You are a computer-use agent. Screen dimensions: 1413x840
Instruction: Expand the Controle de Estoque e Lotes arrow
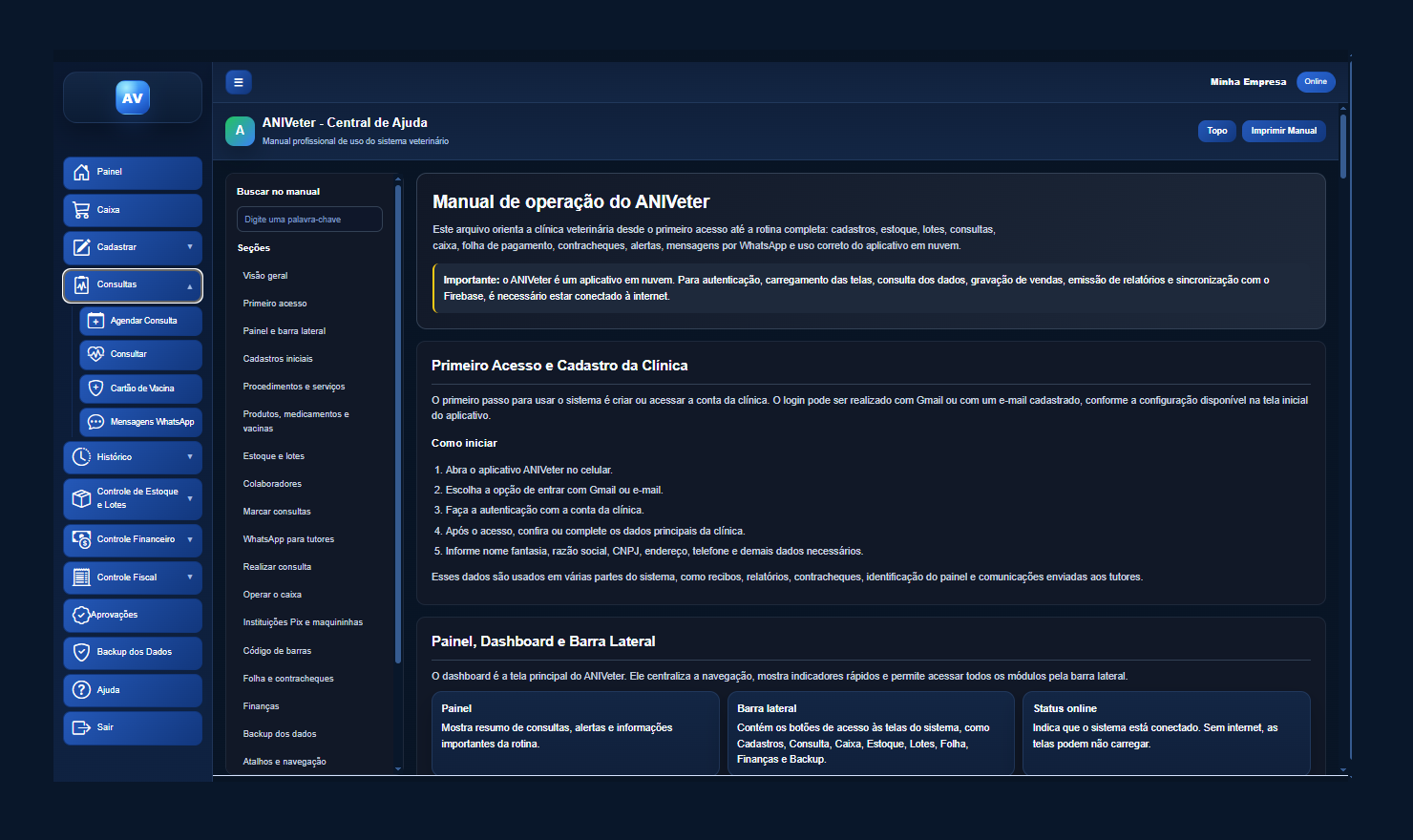(190, 498)
